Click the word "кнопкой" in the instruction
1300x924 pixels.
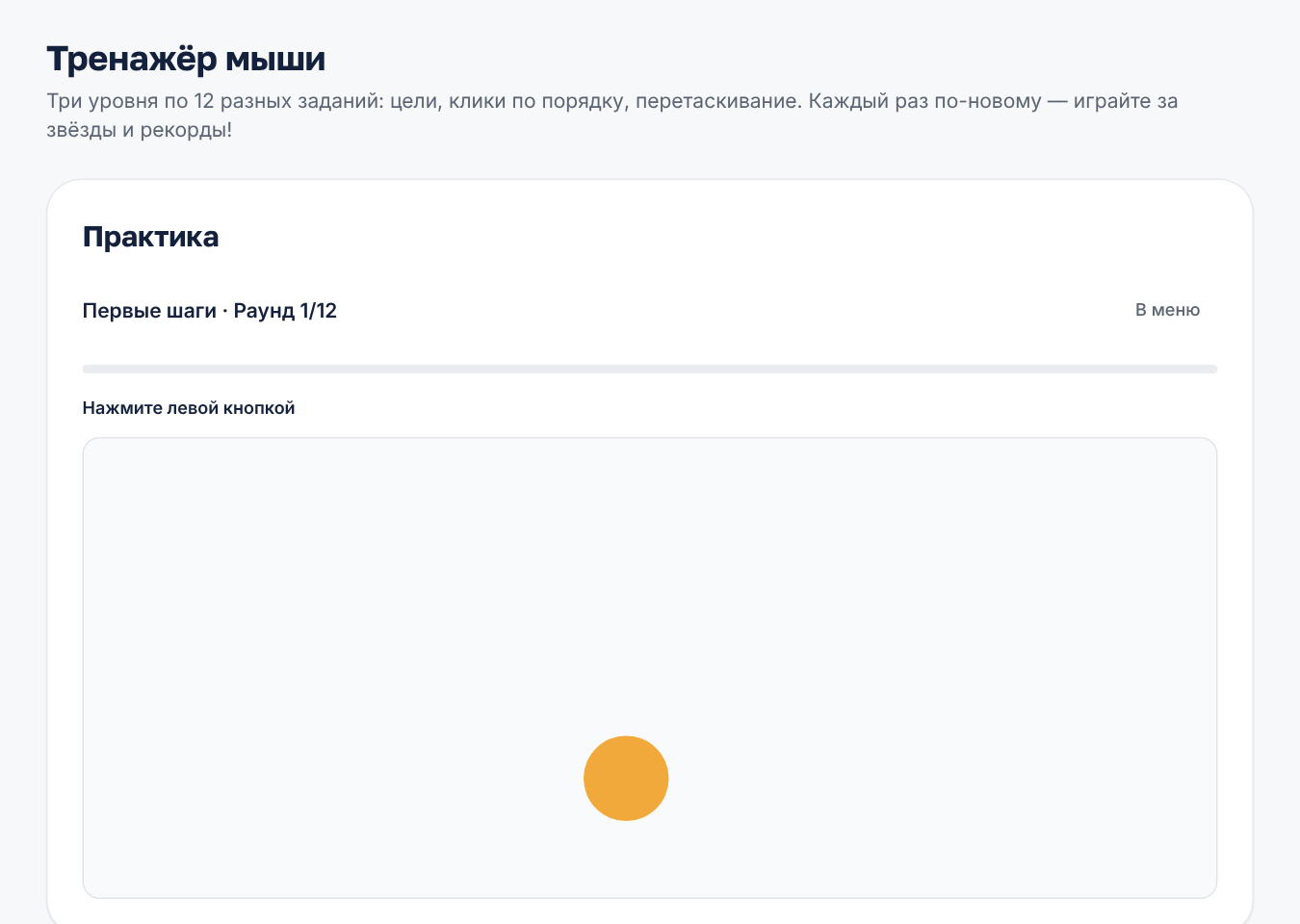(259, 408)
